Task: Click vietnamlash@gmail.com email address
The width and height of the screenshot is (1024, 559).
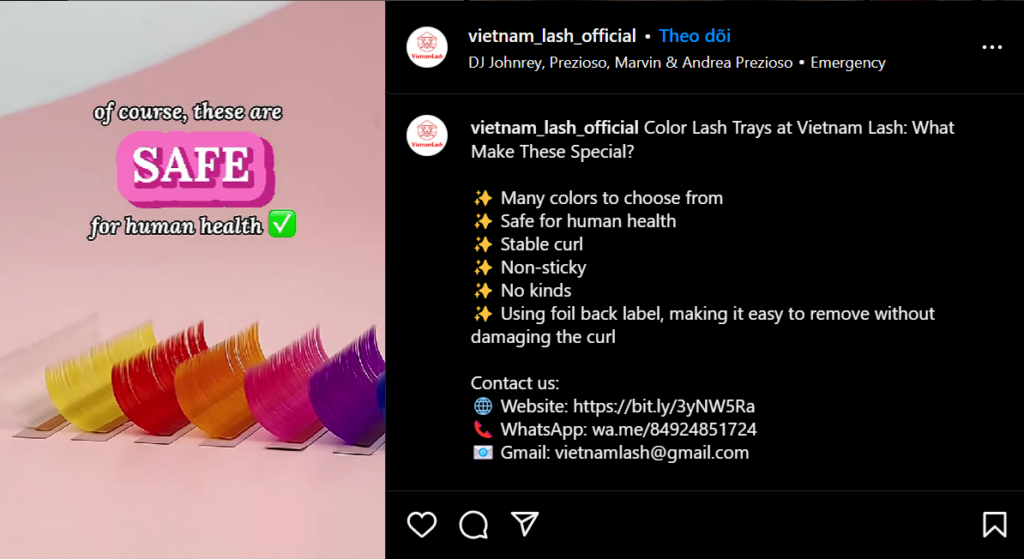Action: click(x=652, y=453)
